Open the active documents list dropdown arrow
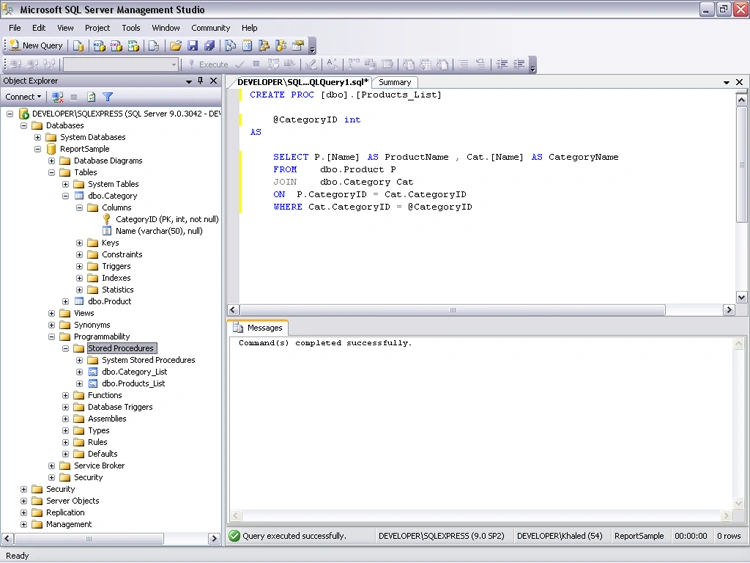Image resolution: width=750 pixels, height=563 pixels. pyautogui.click(x=726, y=82)
